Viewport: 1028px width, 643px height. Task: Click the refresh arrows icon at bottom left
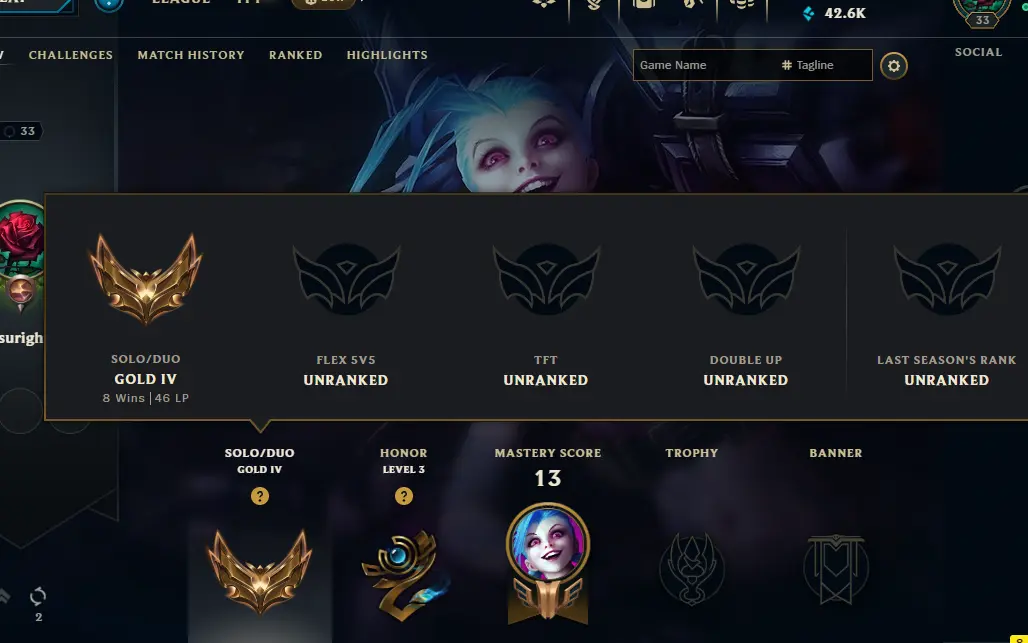pyautogui.click(x=38, y=596)
